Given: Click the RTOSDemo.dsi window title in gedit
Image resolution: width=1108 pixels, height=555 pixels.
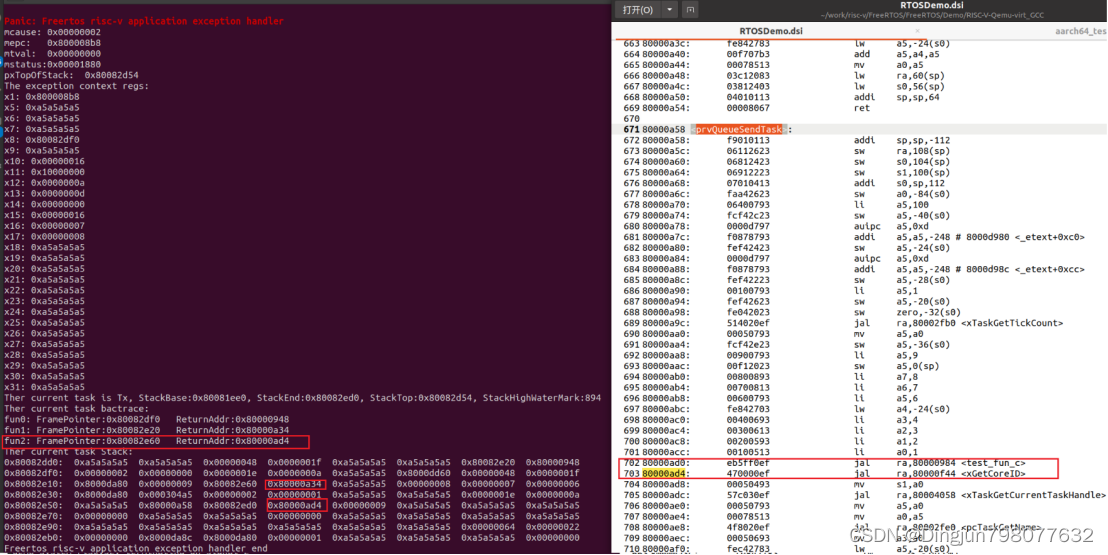Looking at the screenshot, I should tap(932, 5).
